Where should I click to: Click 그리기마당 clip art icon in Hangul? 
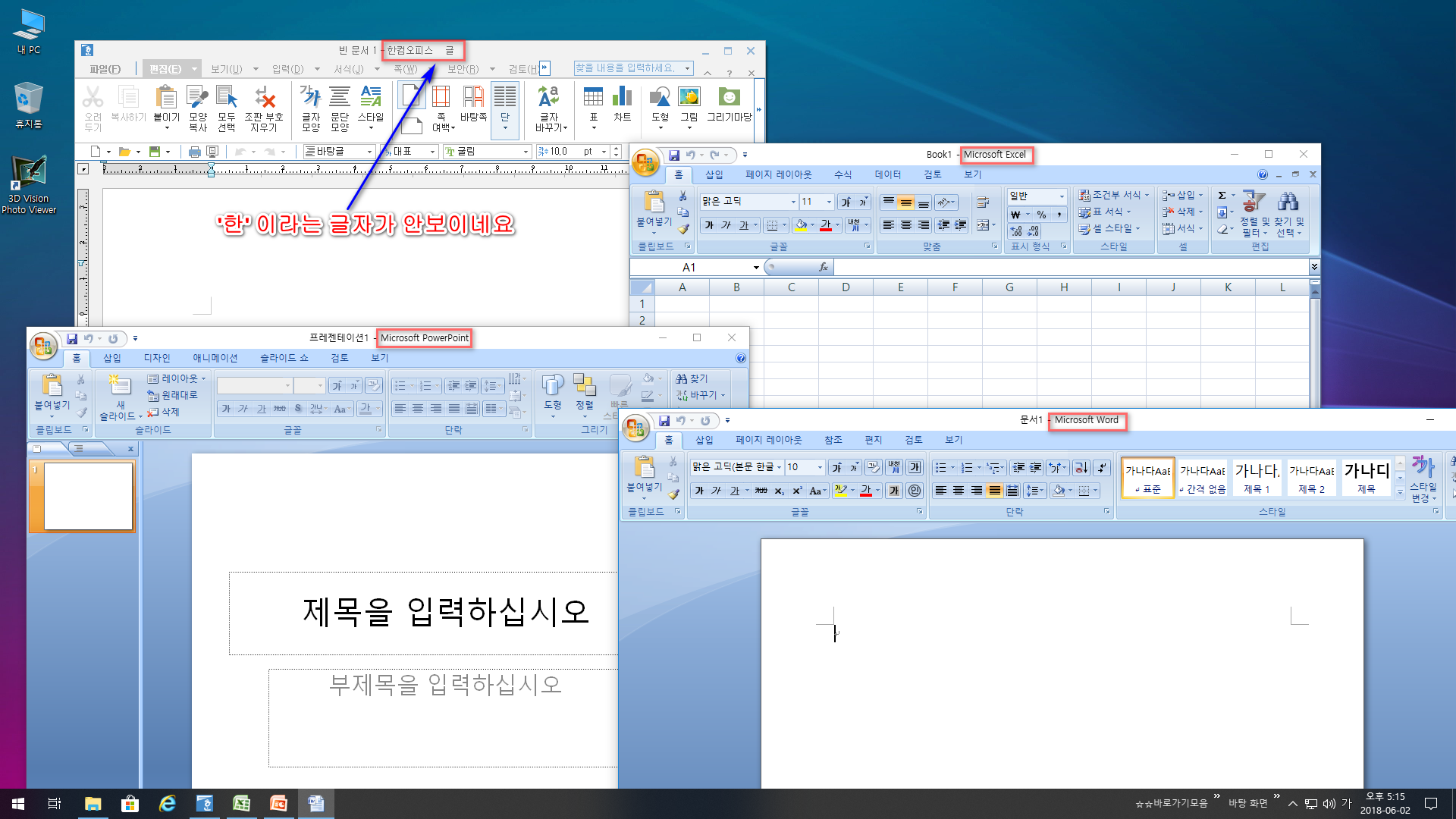coord(729,105)
